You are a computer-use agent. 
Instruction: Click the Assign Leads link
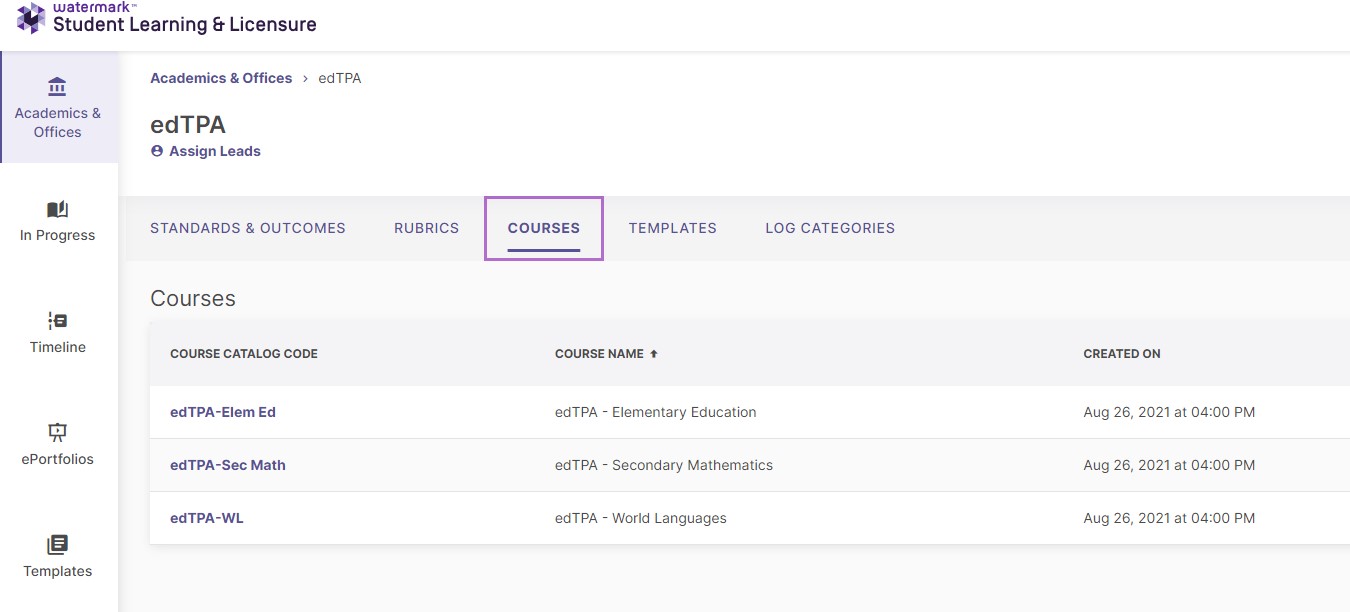215,151
